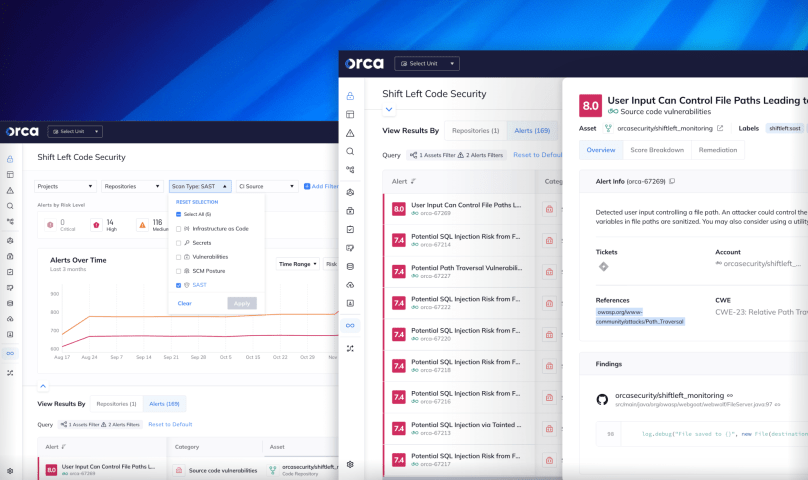This screenshot has width=808, height=480.
Task: Click the external link icon beside the shiftleft_monitoring asset
Action: point(720,128)
